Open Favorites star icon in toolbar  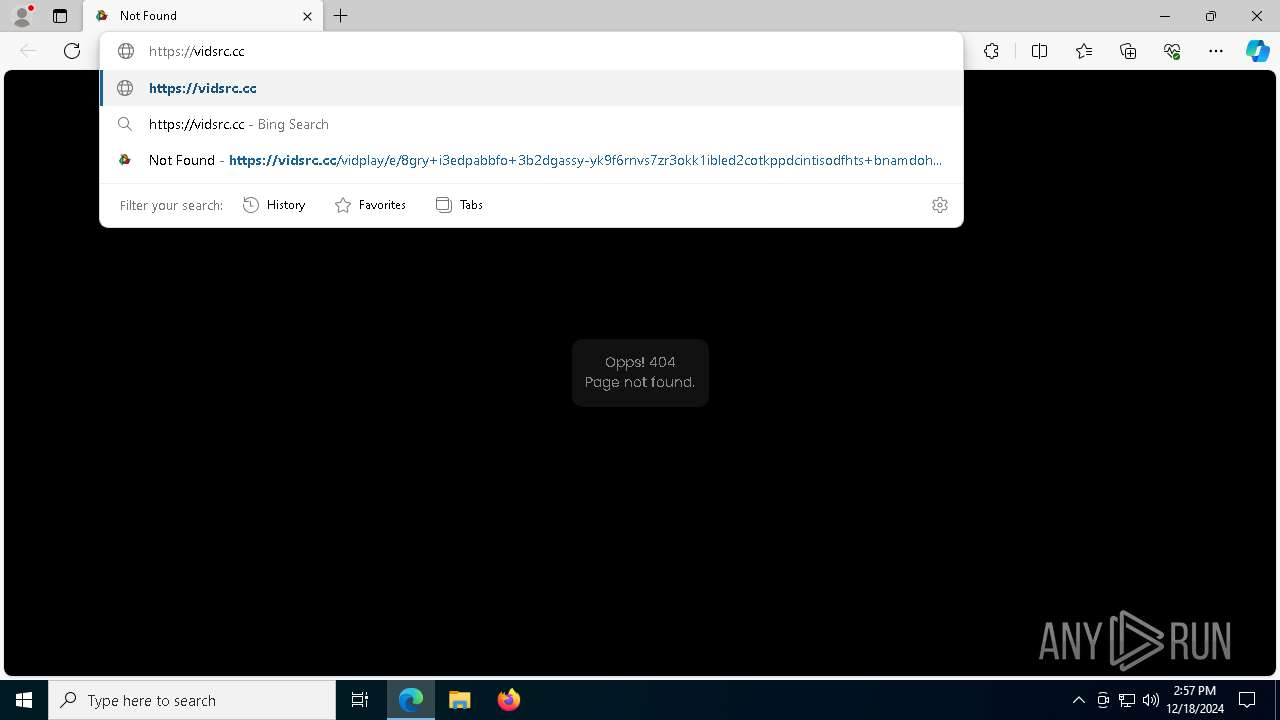point(1084,51)
